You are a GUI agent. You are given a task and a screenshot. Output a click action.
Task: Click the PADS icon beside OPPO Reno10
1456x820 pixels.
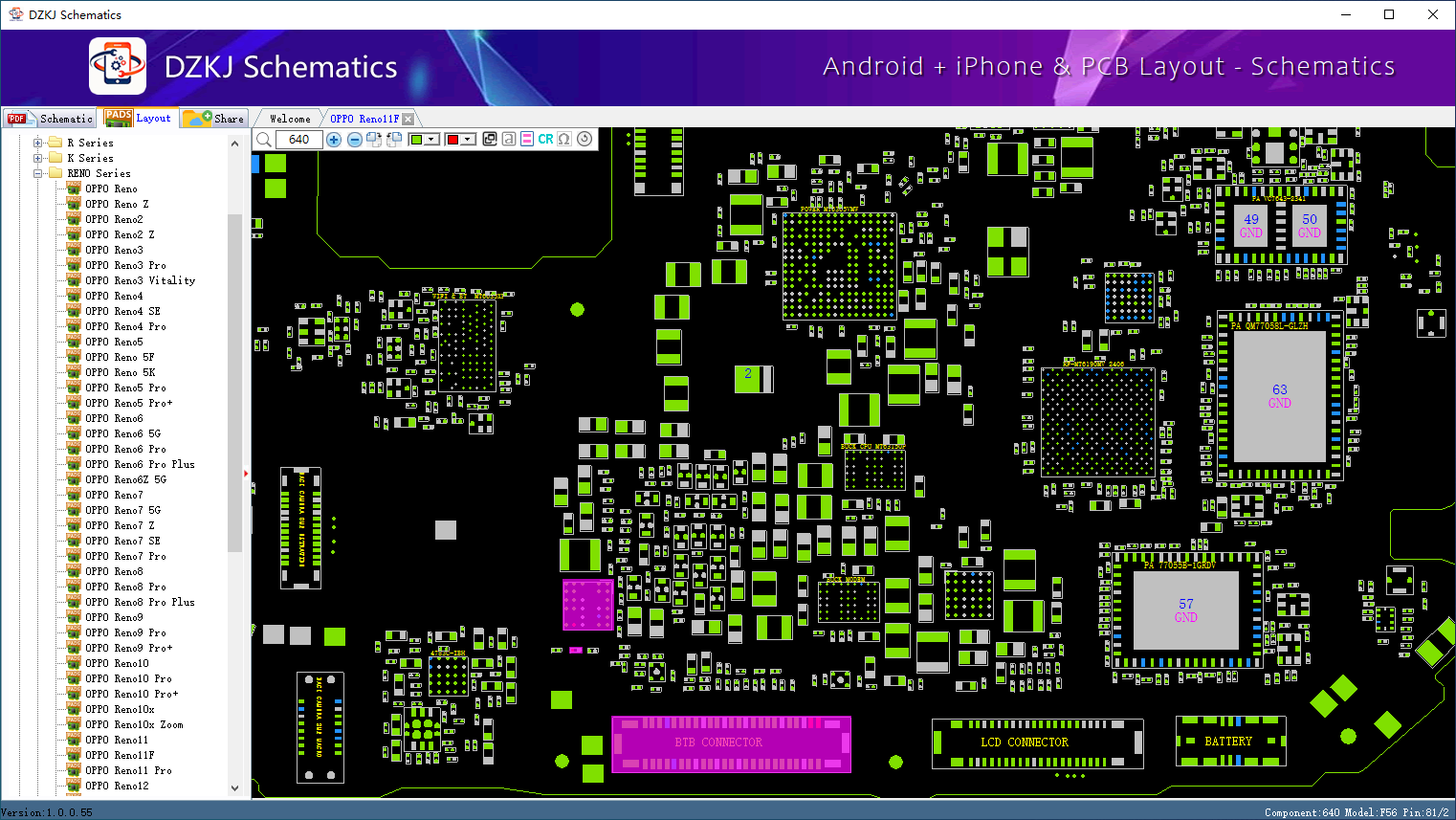pyautogui.click(x=74, y=663)
